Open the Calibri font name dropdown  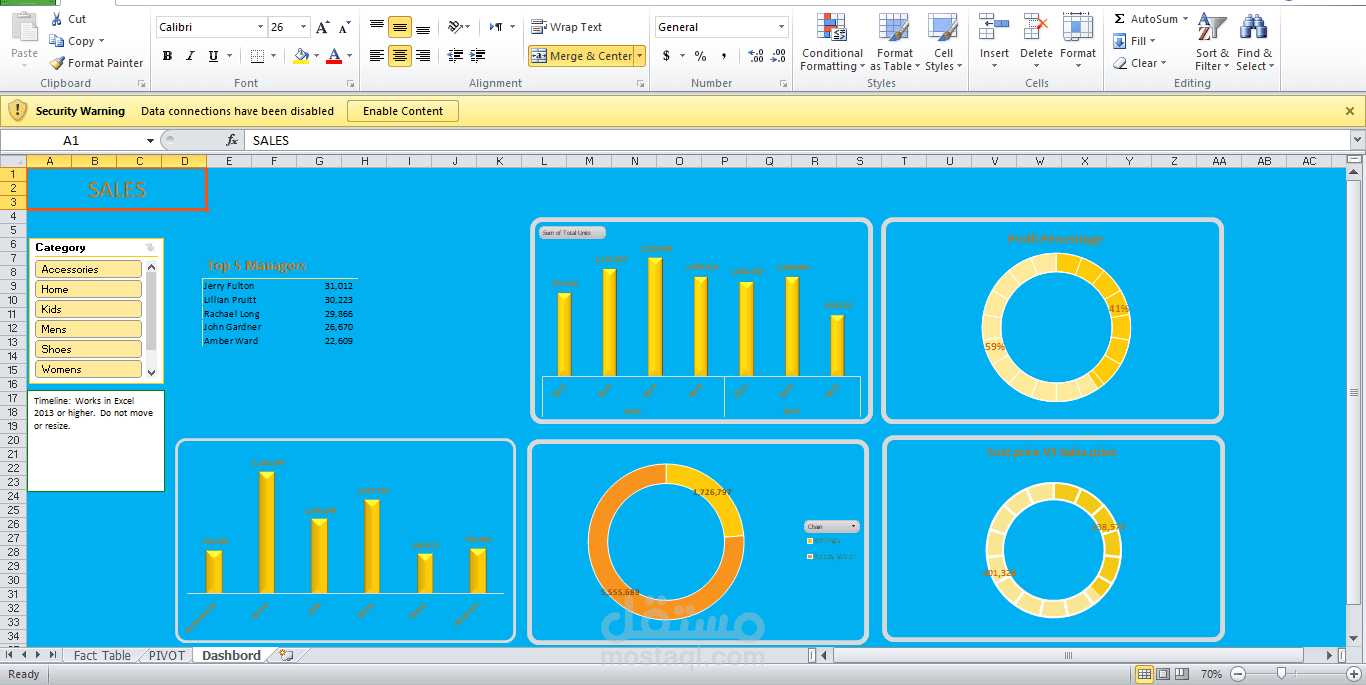click(261, 28)
